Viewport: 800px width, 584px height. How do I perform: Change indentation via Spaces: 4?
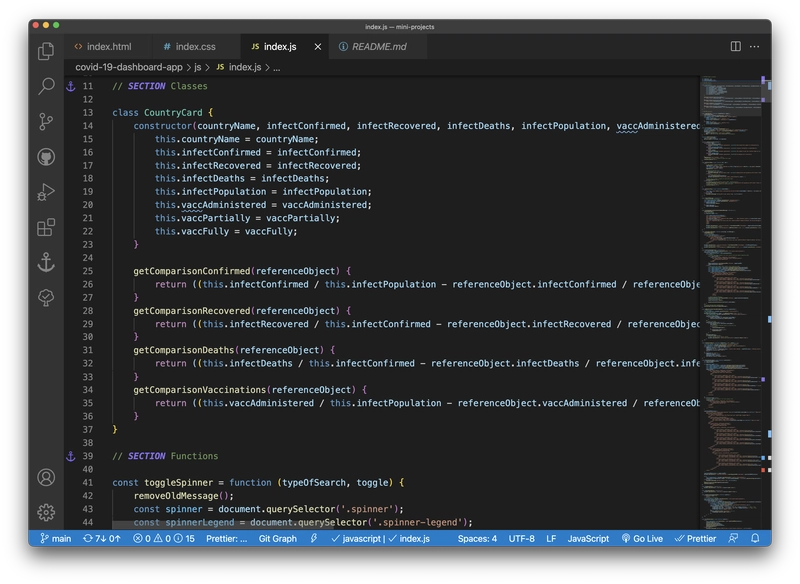tap(477, 539)
